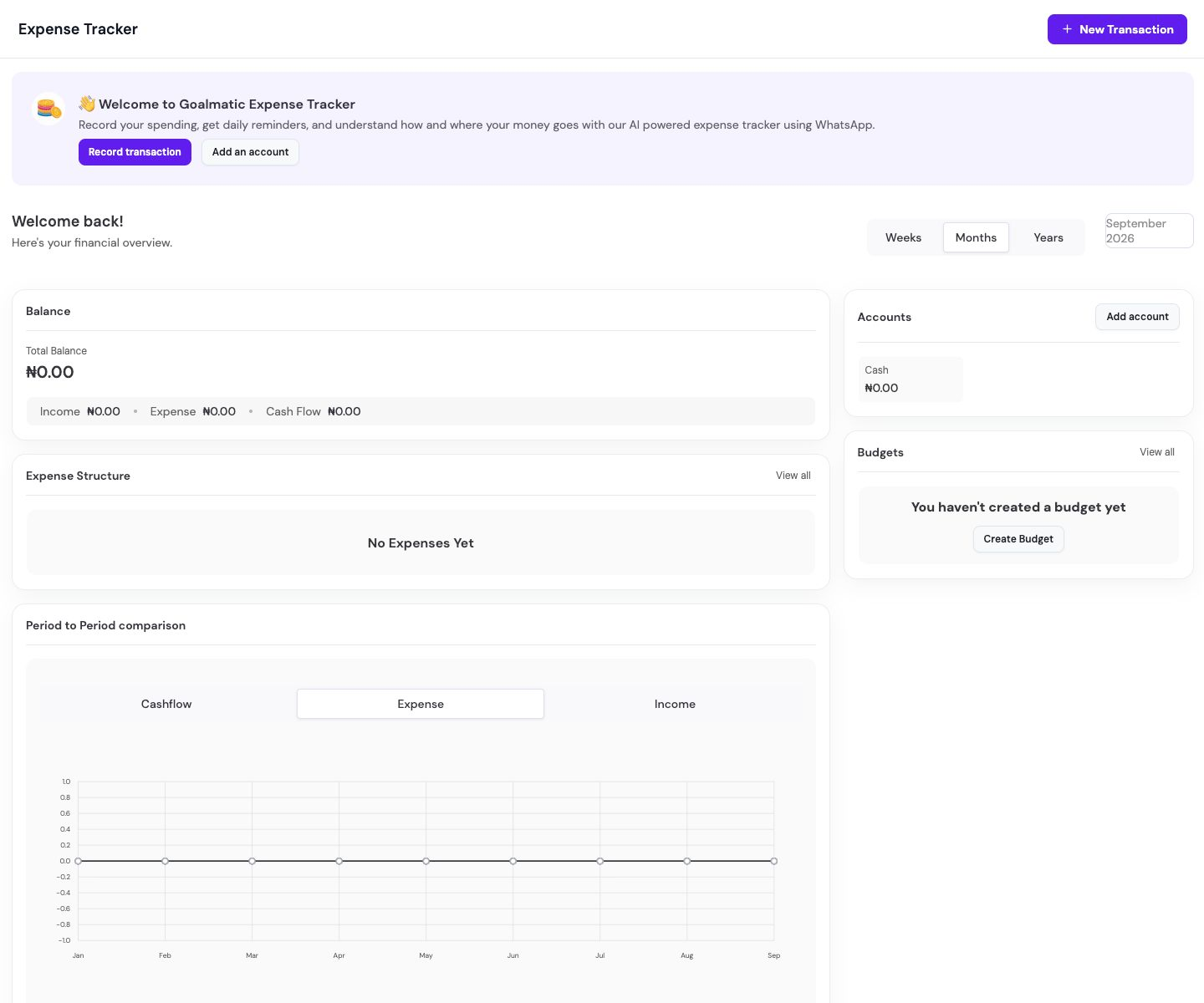This screenshot has width=1204, height=1003.
Task: Click the Welcome back! heading
Action: [x=68, y=221]
